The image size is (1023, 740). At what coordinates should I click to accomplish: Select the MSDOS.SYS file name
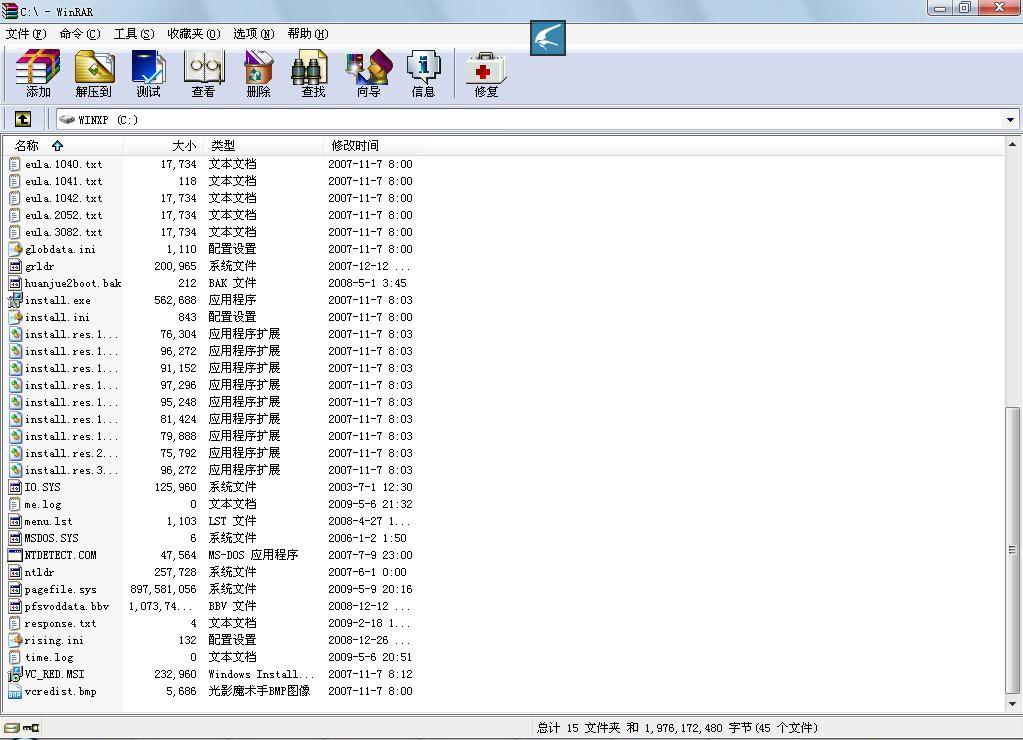[x=52, y=538]
